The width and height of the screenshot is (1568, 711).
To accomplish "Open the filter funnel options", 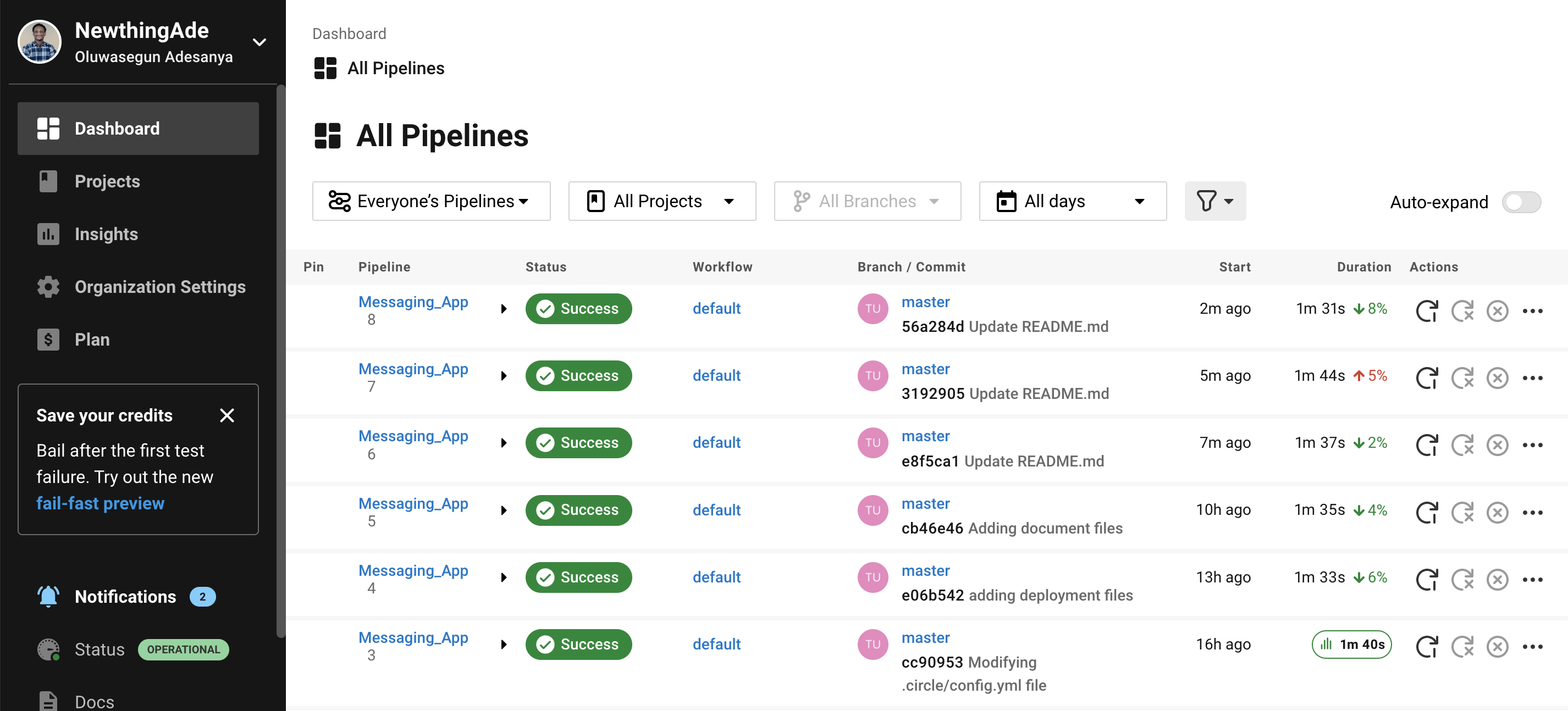I will click(x=1214, y=201).
